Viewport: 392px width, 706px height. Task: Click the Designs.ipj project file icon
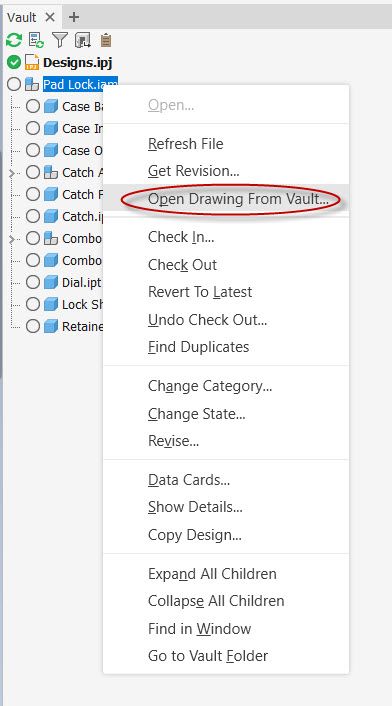click(32, 62)
